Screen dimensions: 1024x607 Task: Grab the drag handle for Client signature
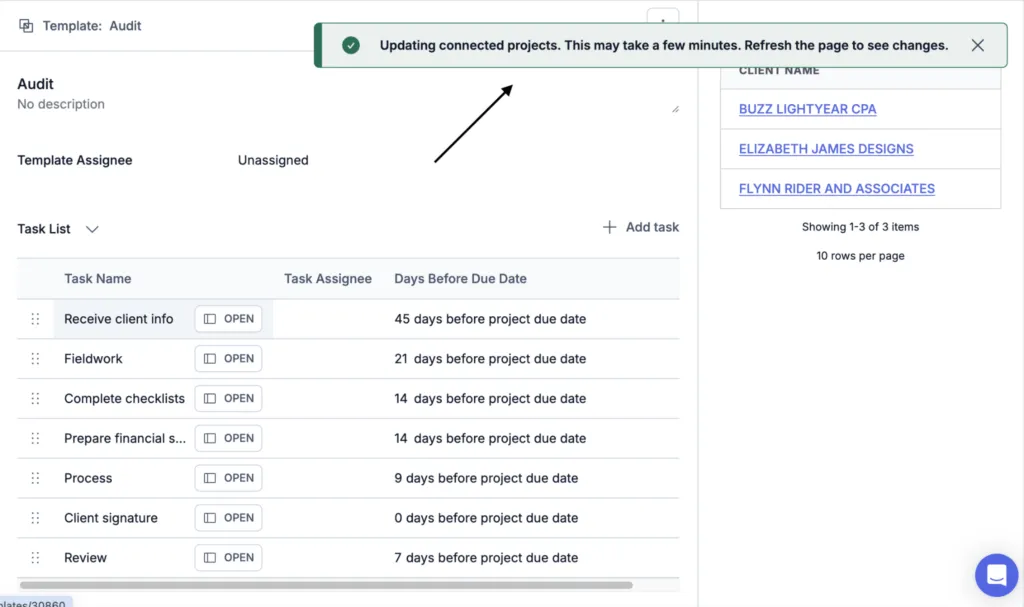35,518
